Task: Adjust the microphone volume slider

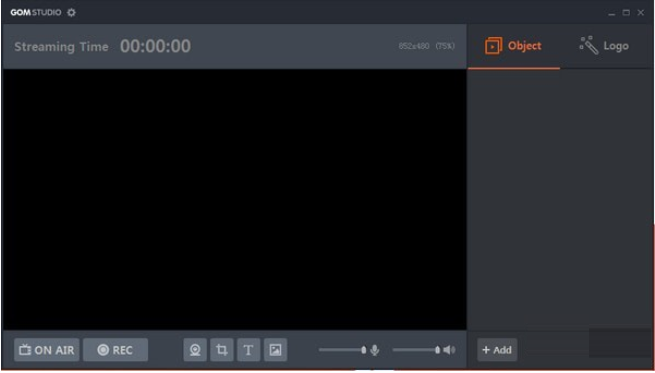Action: (343, 350)
